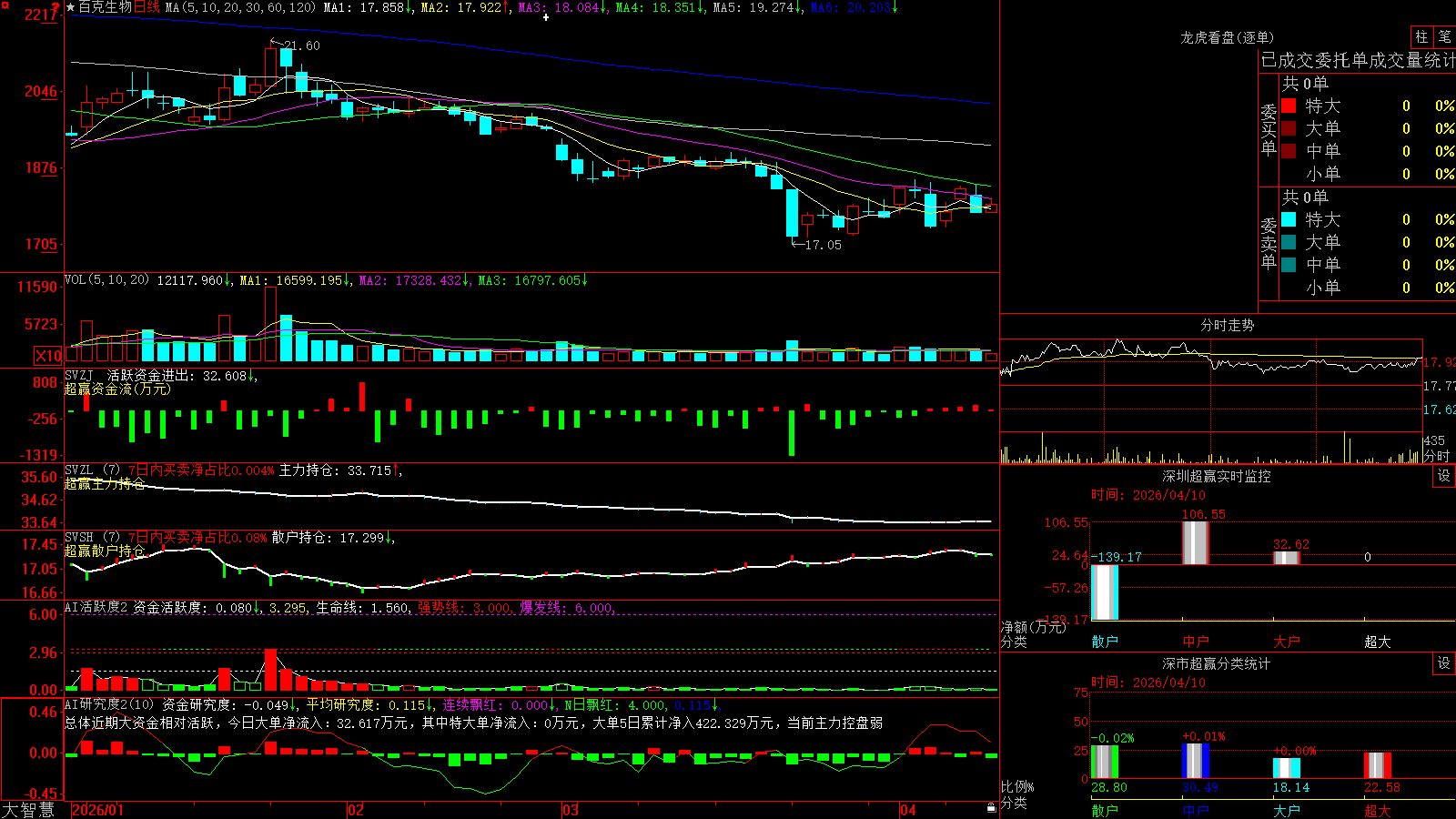Click the yellow 超赢资金流(万元) label
The image size is (1456, 819).
(117, 389)
